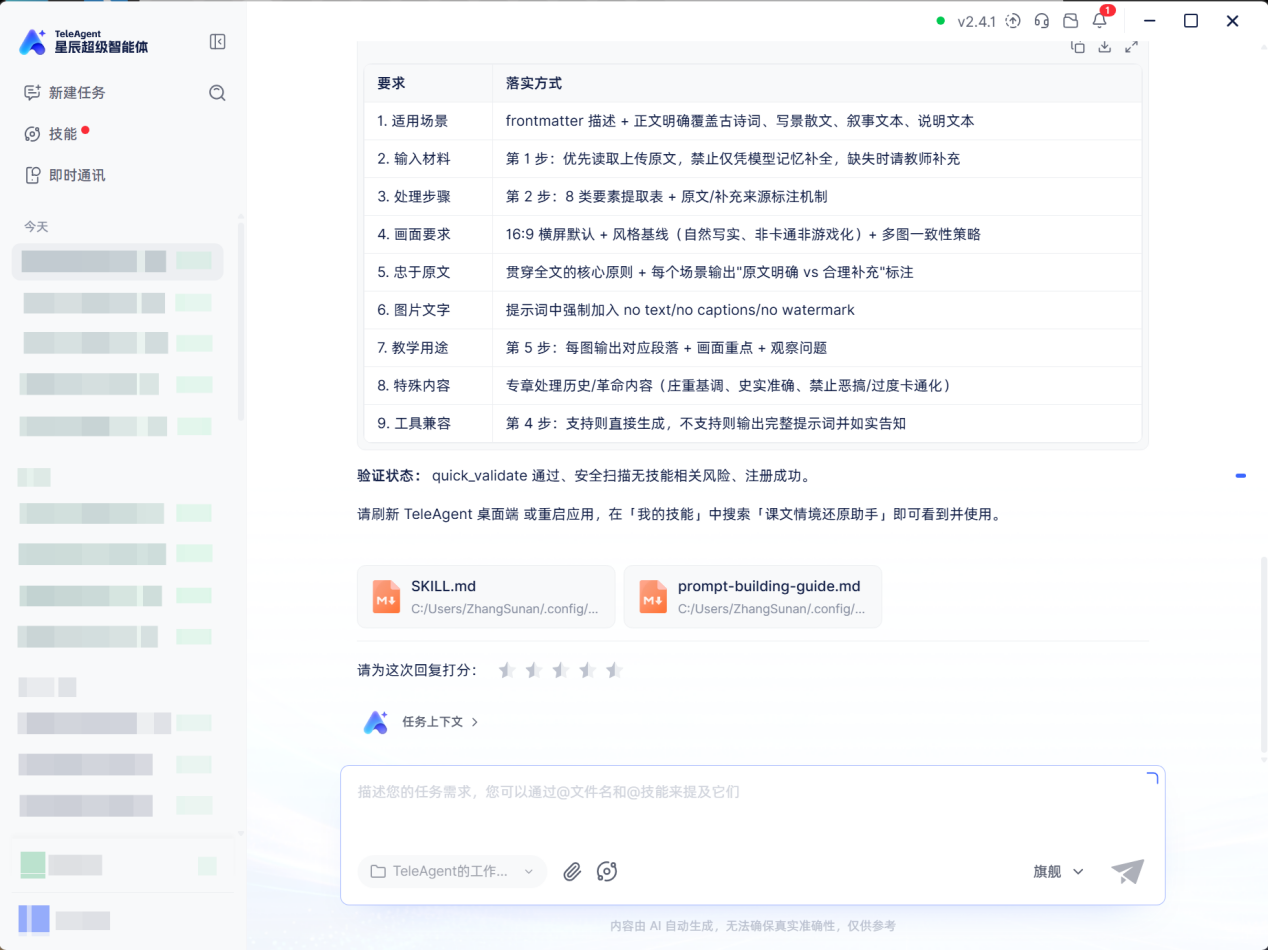1268x950 pixels.
Task: Click table cell '7. 教学用途'
Action: [x=428, y=348]
